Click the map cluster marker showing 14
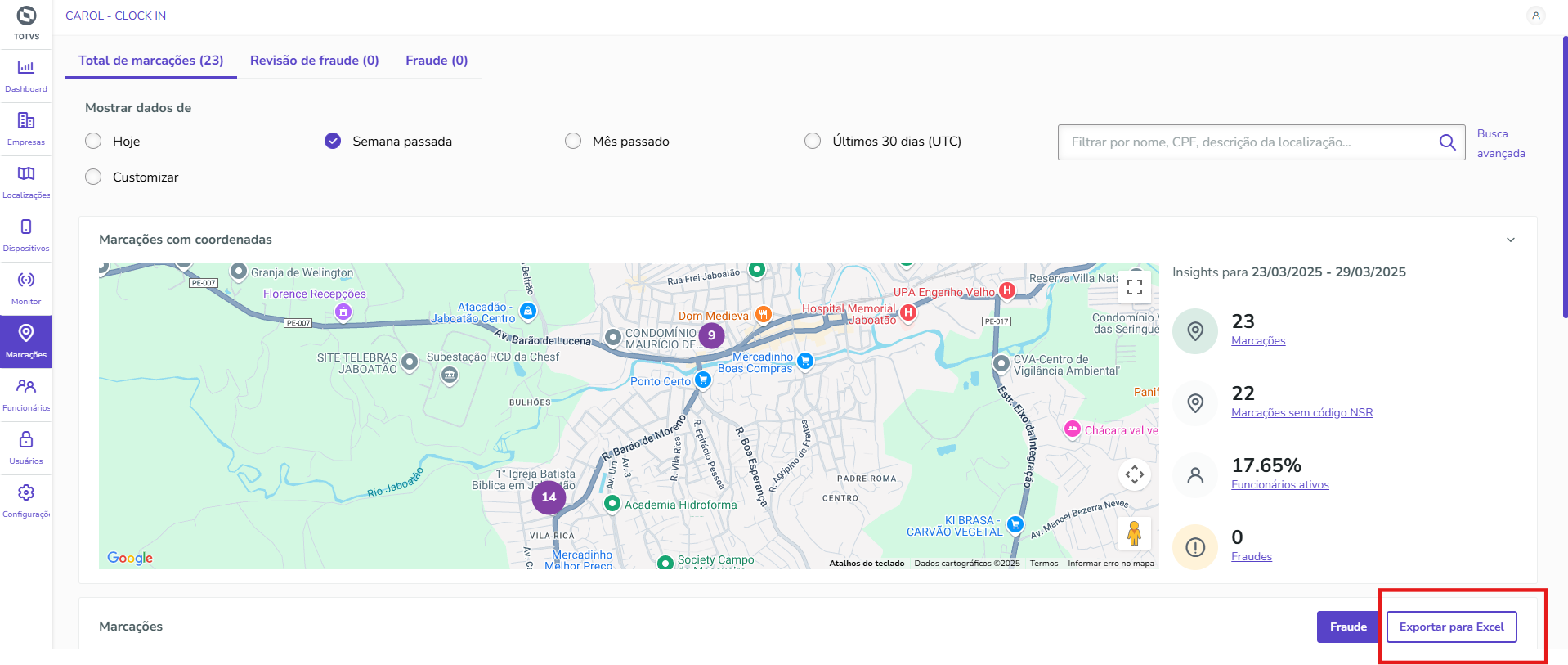1568x665 pixels. 549,497
